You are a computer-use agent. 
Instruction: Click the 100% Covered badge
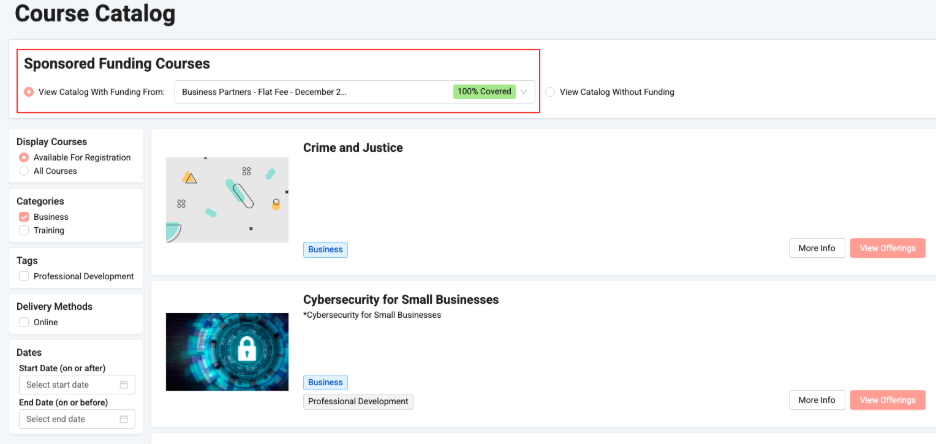point(484,91)
